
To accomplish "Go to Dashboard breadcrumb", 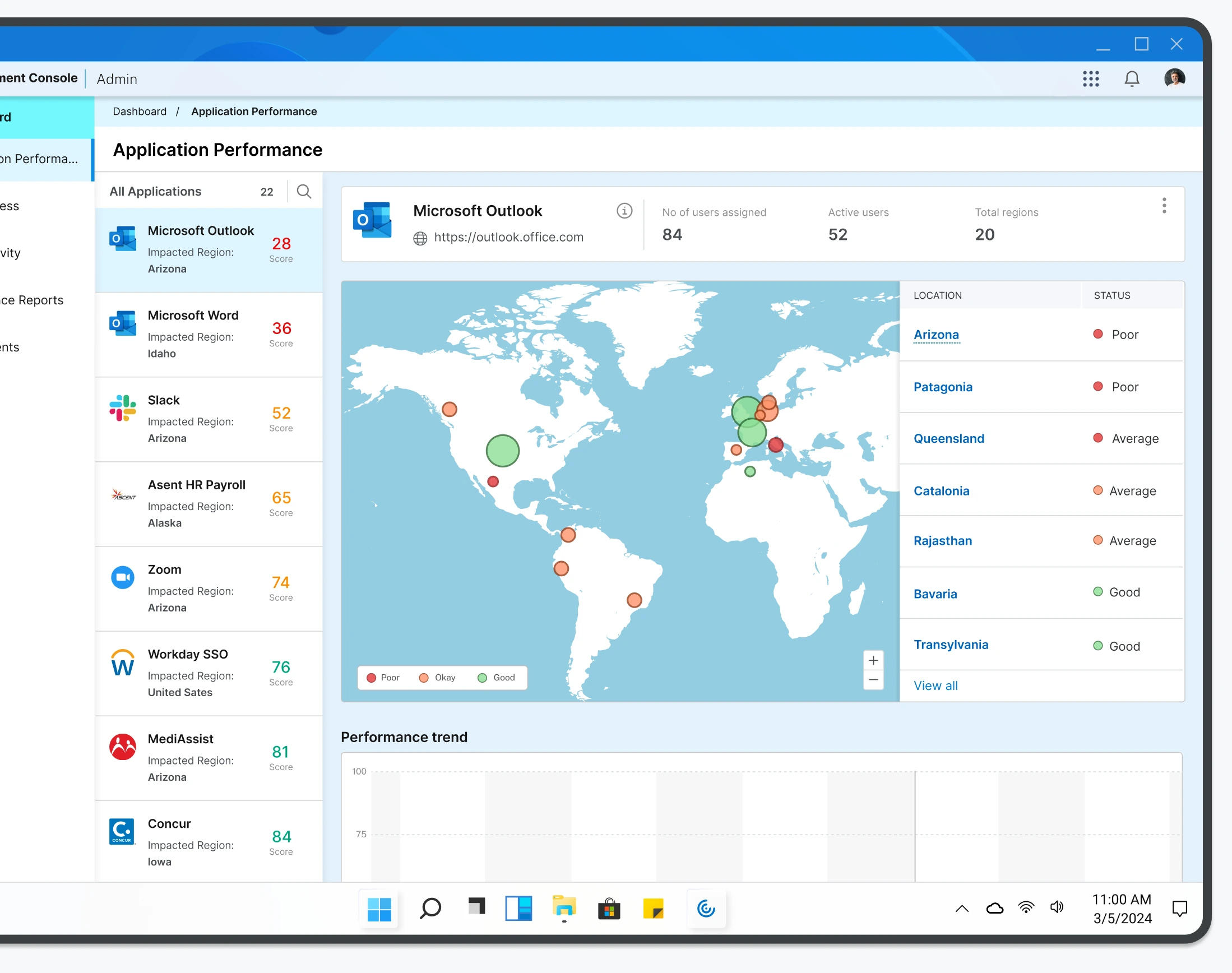I will pos(140,112).
